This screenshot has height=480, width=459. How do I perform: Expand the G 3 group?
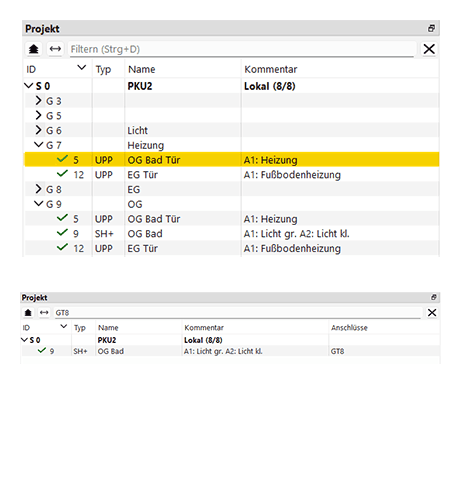(39, 101)
